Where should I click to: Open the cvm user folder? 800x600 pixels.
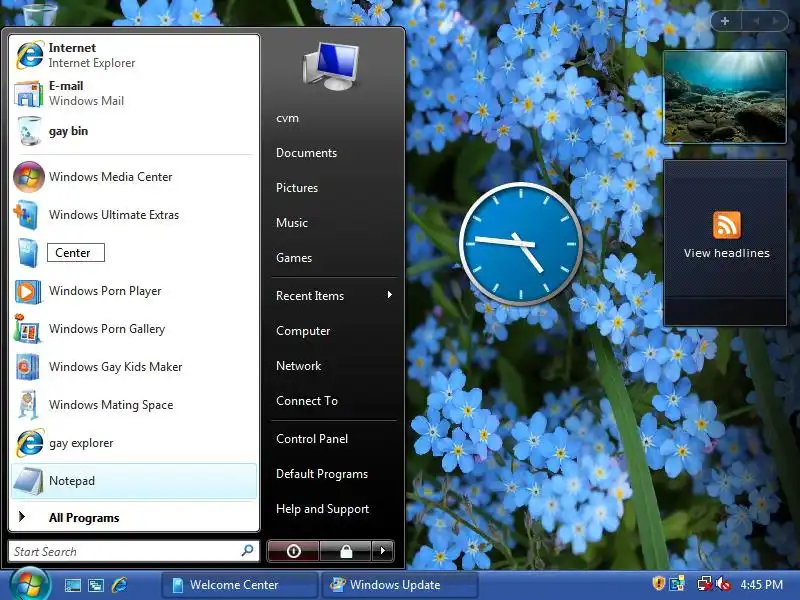coord(287,118)
